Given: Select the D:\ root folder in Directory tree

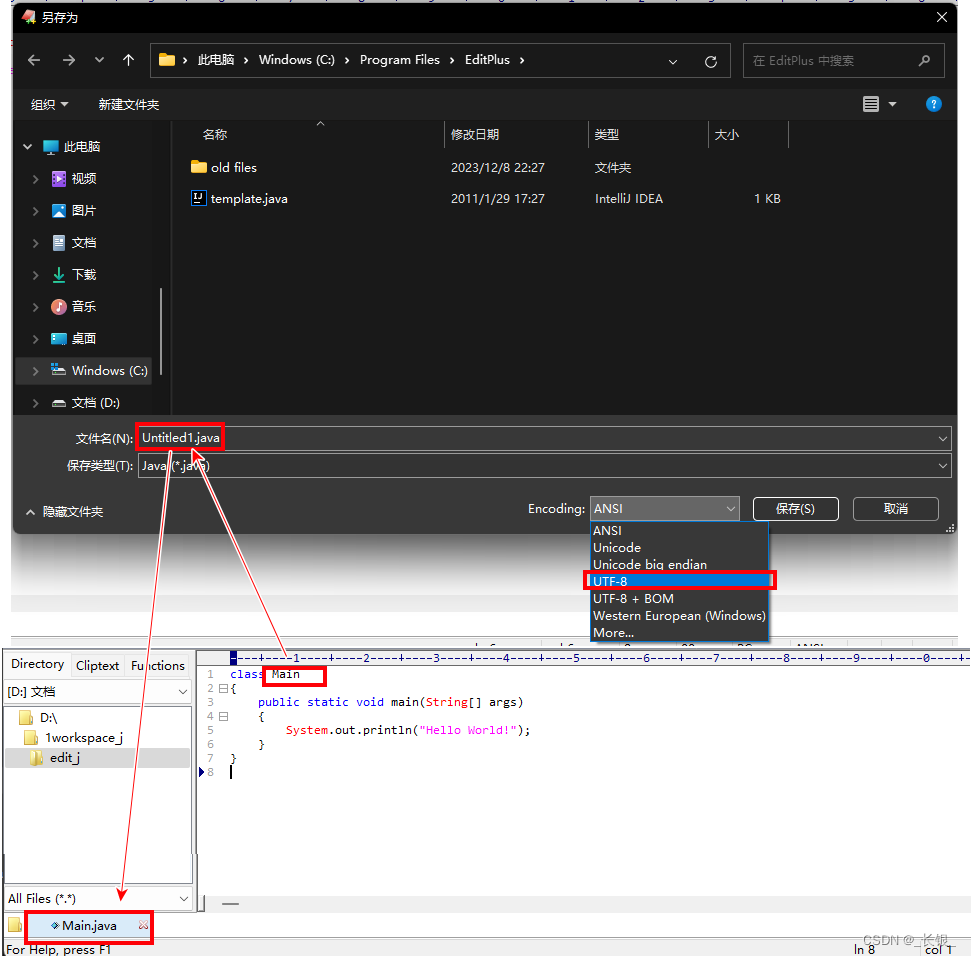Looking at the screenshot, I should (x=46, y=717).
